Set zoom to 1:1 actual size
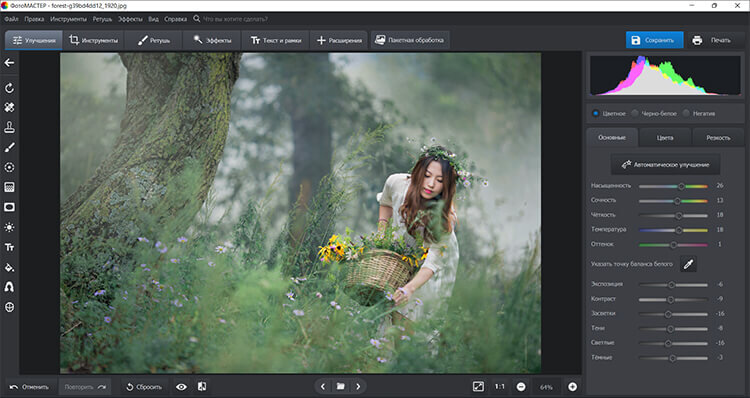Viewport: 750px width, 398px height. tap(499, 387)
